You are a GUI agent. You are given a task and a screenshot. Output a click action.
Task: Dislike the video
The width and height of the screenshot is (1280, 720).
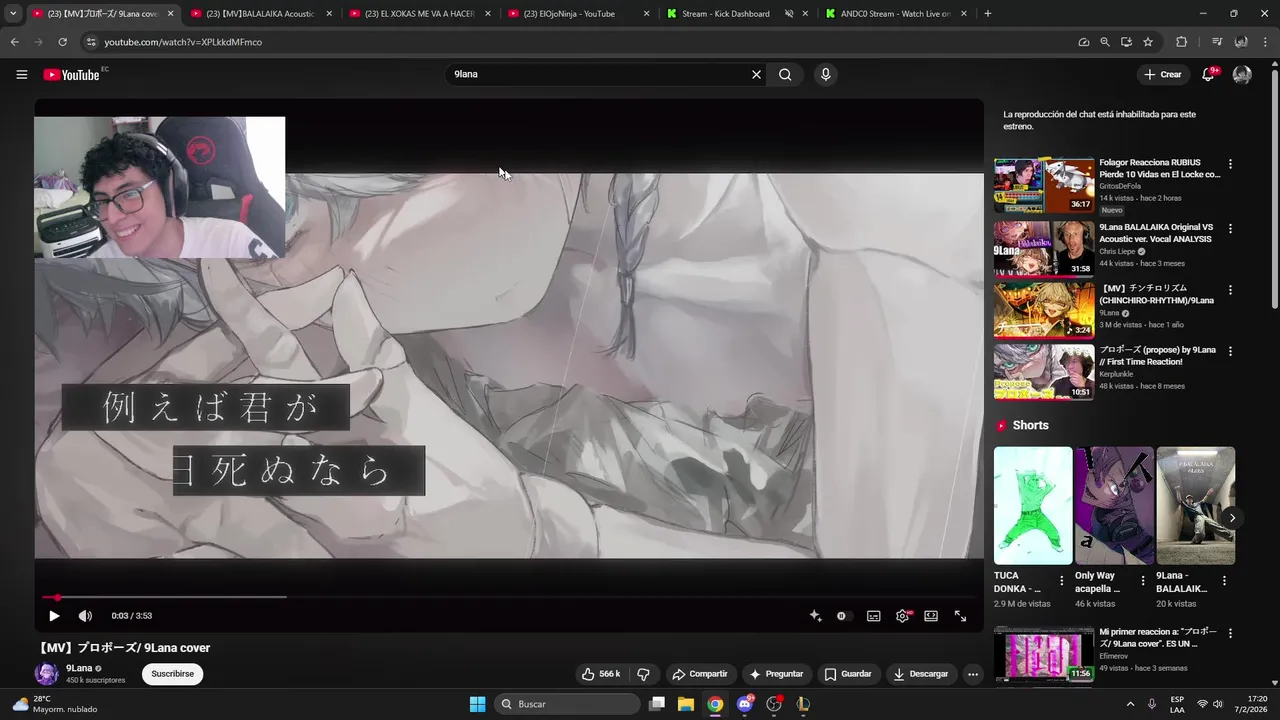pos(644,674)
